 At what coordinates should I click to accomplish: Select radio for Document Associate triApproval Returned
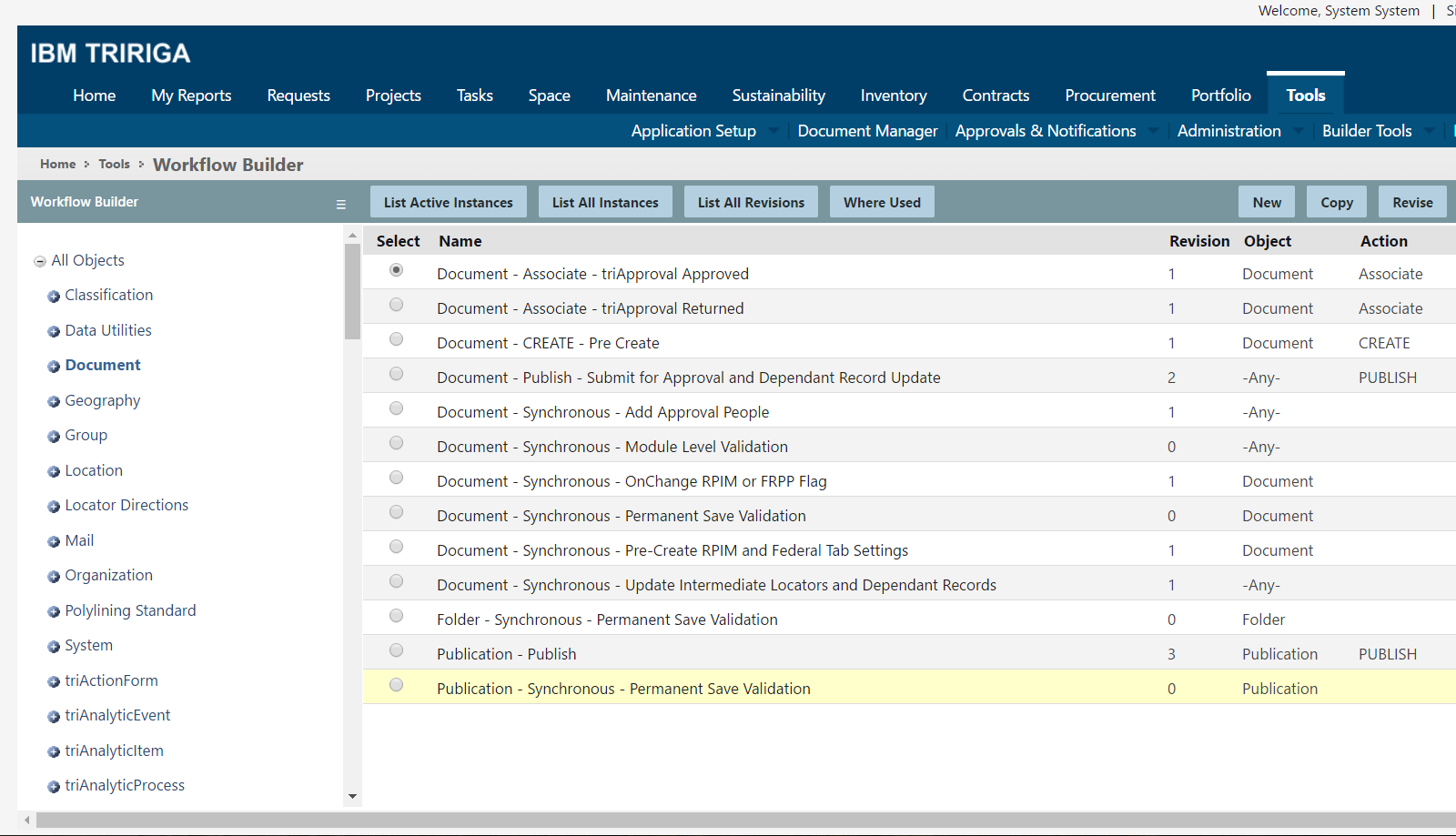tap(396, 305)
